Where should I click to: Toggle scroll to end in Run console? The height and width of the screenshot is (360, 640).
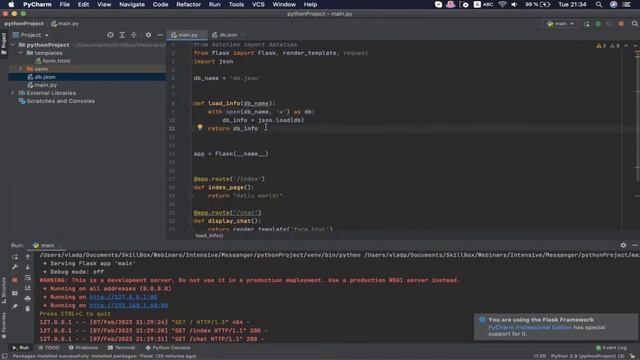[x=28, y=288]
